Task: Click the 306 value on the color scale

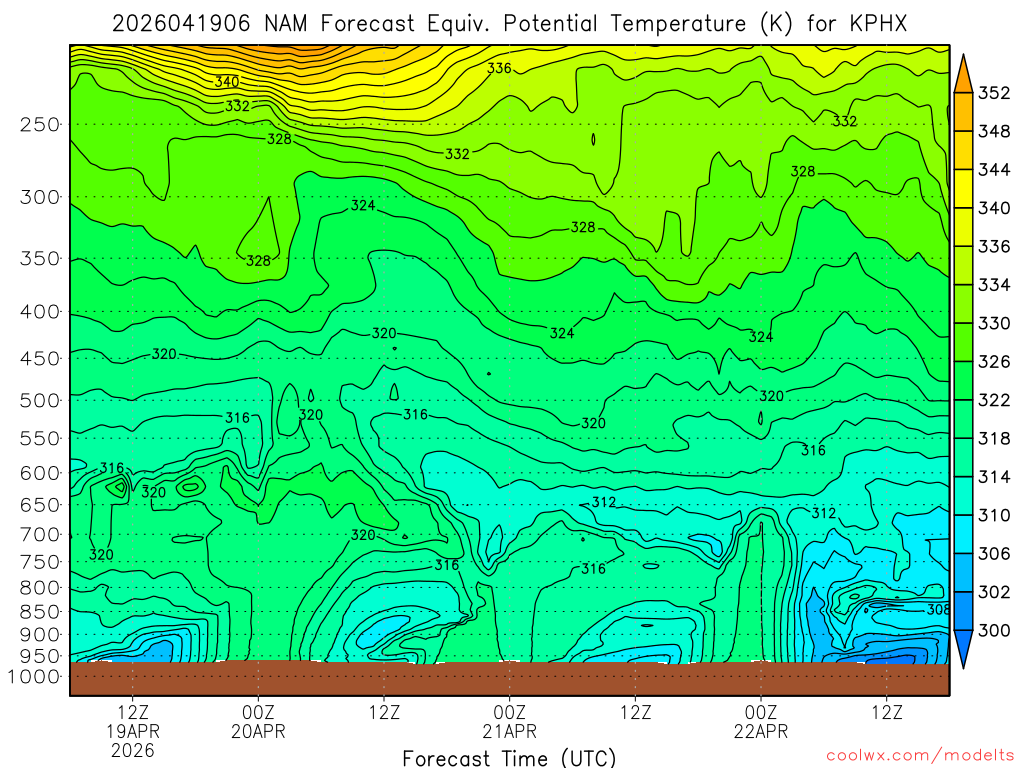Action: (x=994, y=554)
